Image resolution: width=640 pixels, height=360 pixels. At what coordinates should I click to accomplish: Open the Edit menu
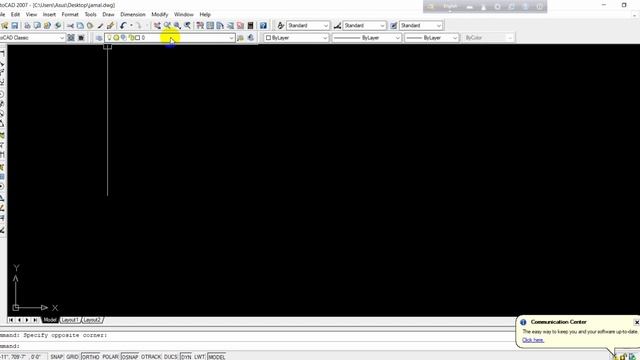(x=15, y=14)
